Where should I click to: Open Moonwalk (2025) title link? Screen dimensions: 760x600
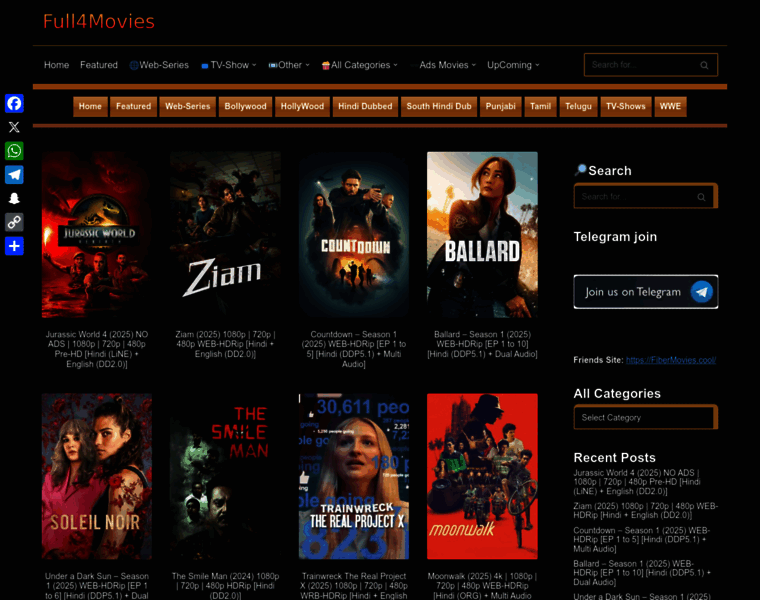482,586
